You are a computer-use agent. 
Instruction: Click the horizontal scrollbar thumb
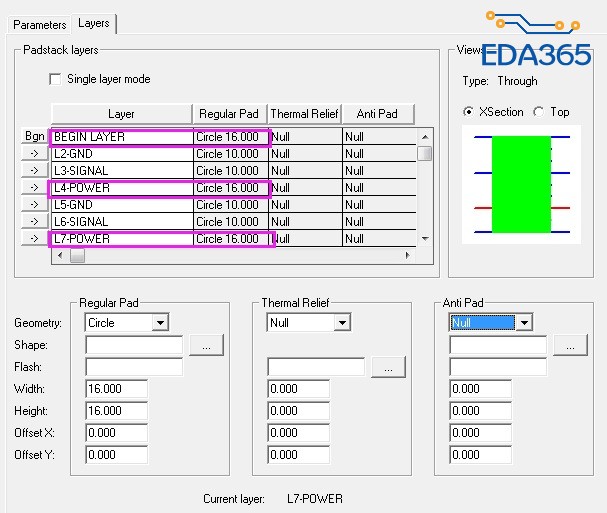(x=77, y=255)
